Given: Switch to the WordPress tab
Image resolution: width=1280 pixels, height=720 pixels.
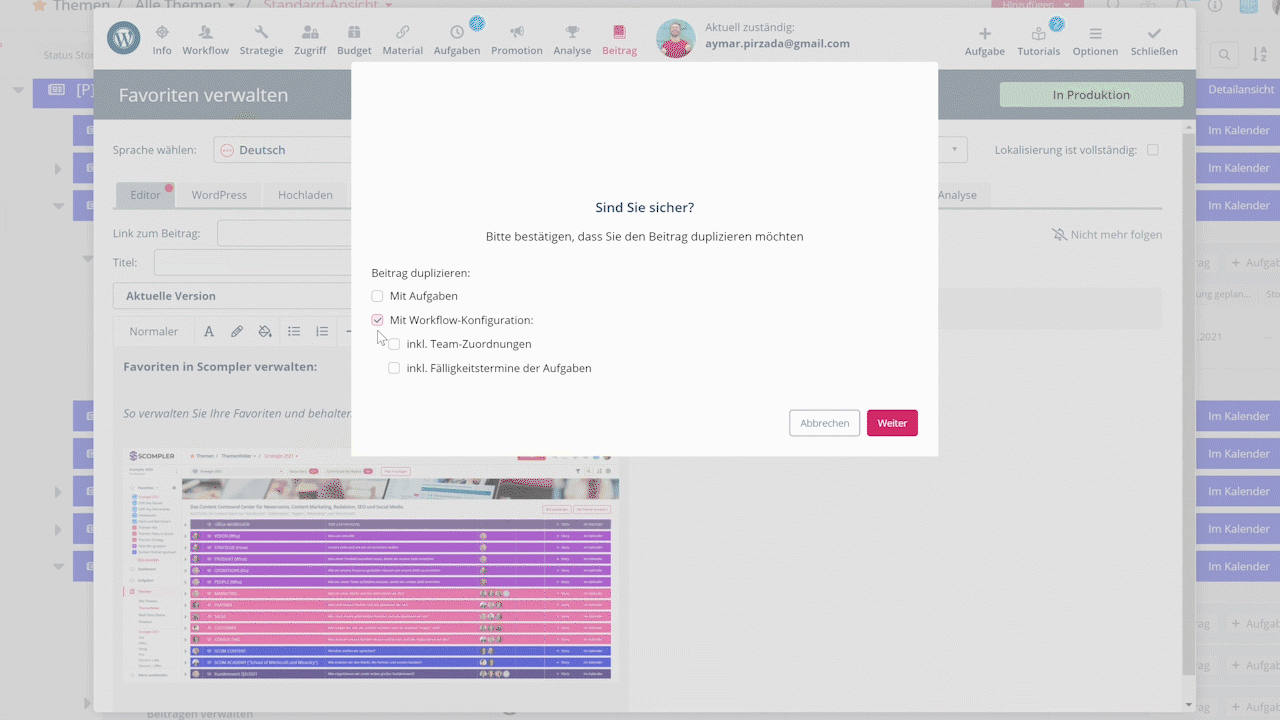Looking at the screenshot, I should pyautogui.click(x=219, y=195).
